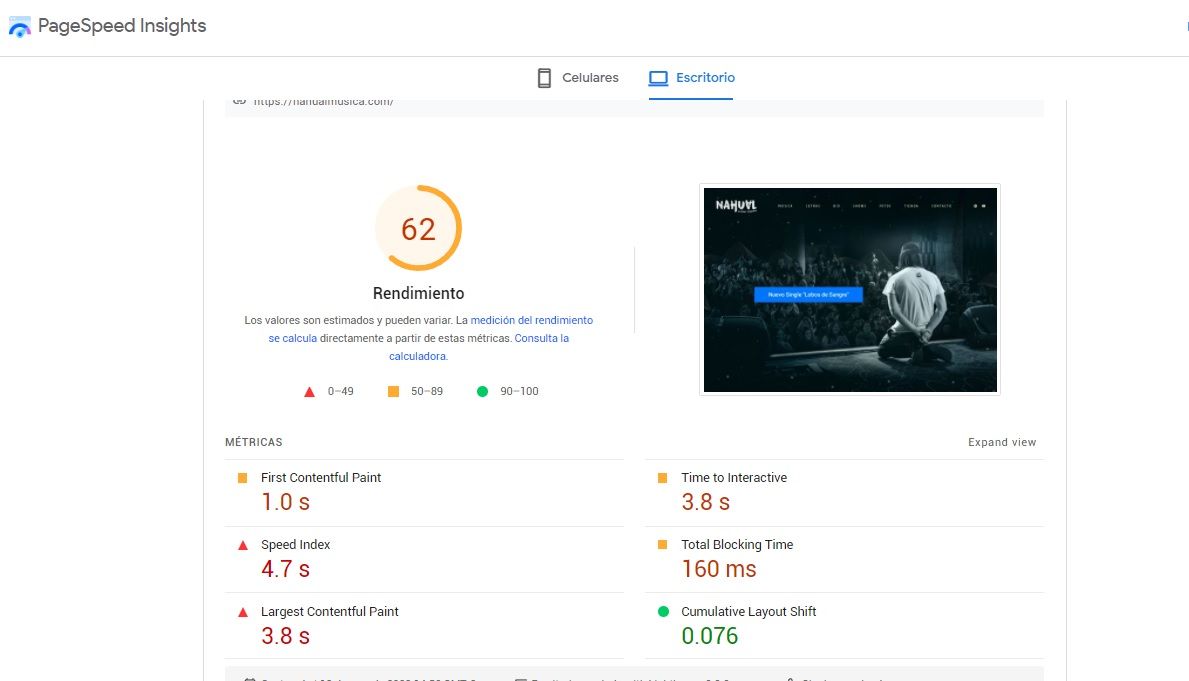This screenshot has height=681, width=1189.
Task: Click the 50–89 legend range text
Action: 427,391
